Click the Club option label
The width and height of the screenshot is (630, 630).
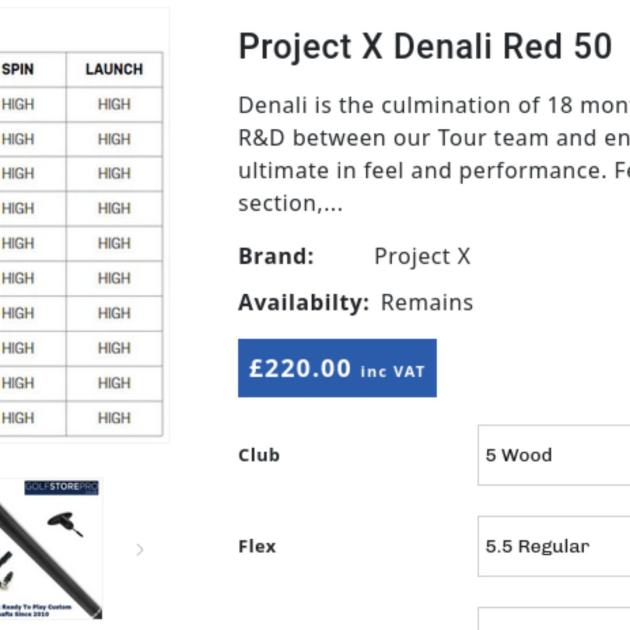(x=259, y=455)
